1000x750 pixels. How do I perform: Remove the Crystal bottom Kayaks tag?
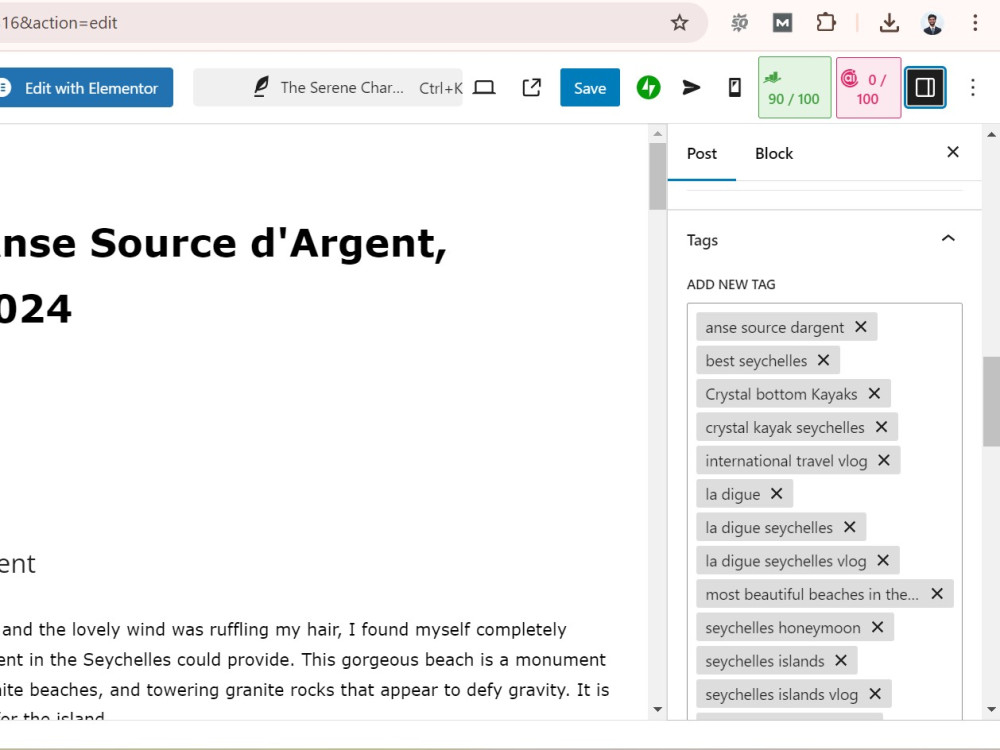[874, 393]
